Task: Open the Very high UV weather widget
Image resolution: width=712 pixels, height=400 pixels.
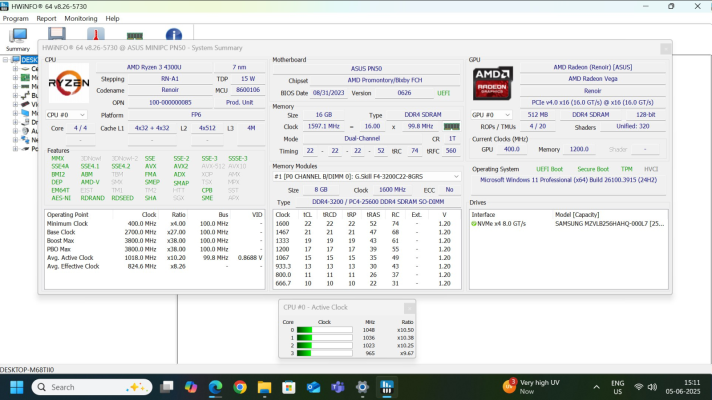Action: (532, 387)
